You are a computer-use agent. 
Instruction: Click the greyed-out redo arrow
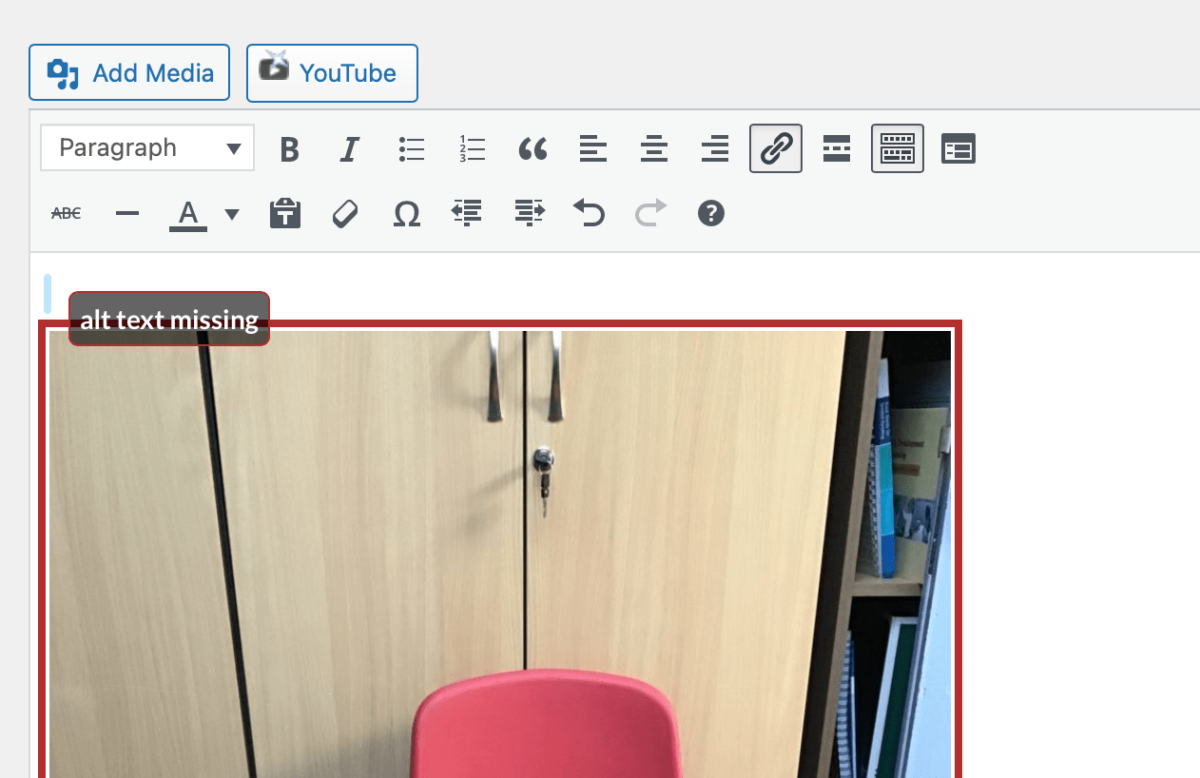pyautogui.click(x=650, y=213)
